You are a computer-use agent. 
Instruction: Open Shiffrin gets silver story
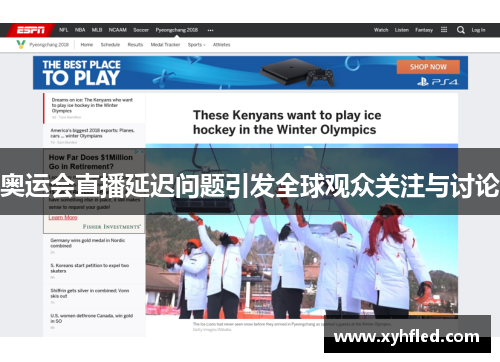(x=90, y=293)
